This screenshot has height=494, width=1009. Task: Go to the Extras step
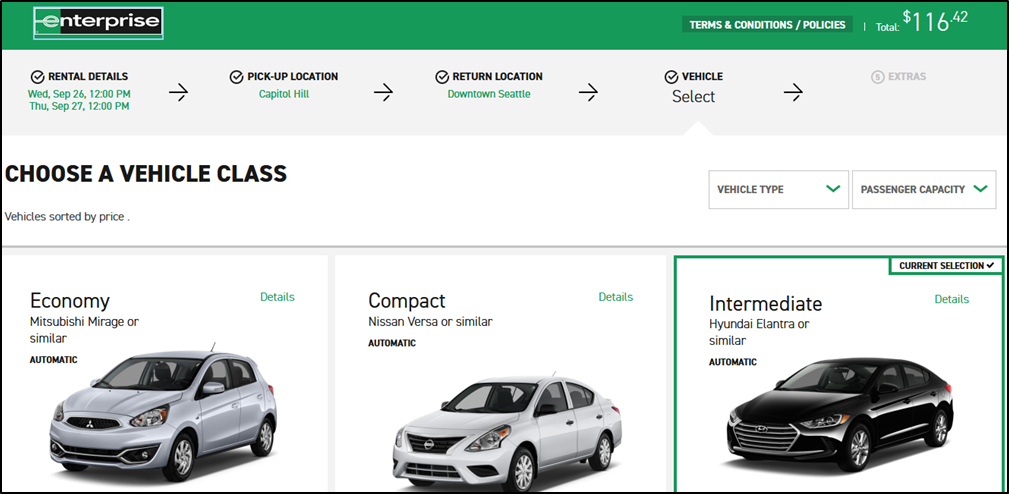point(898,77)
